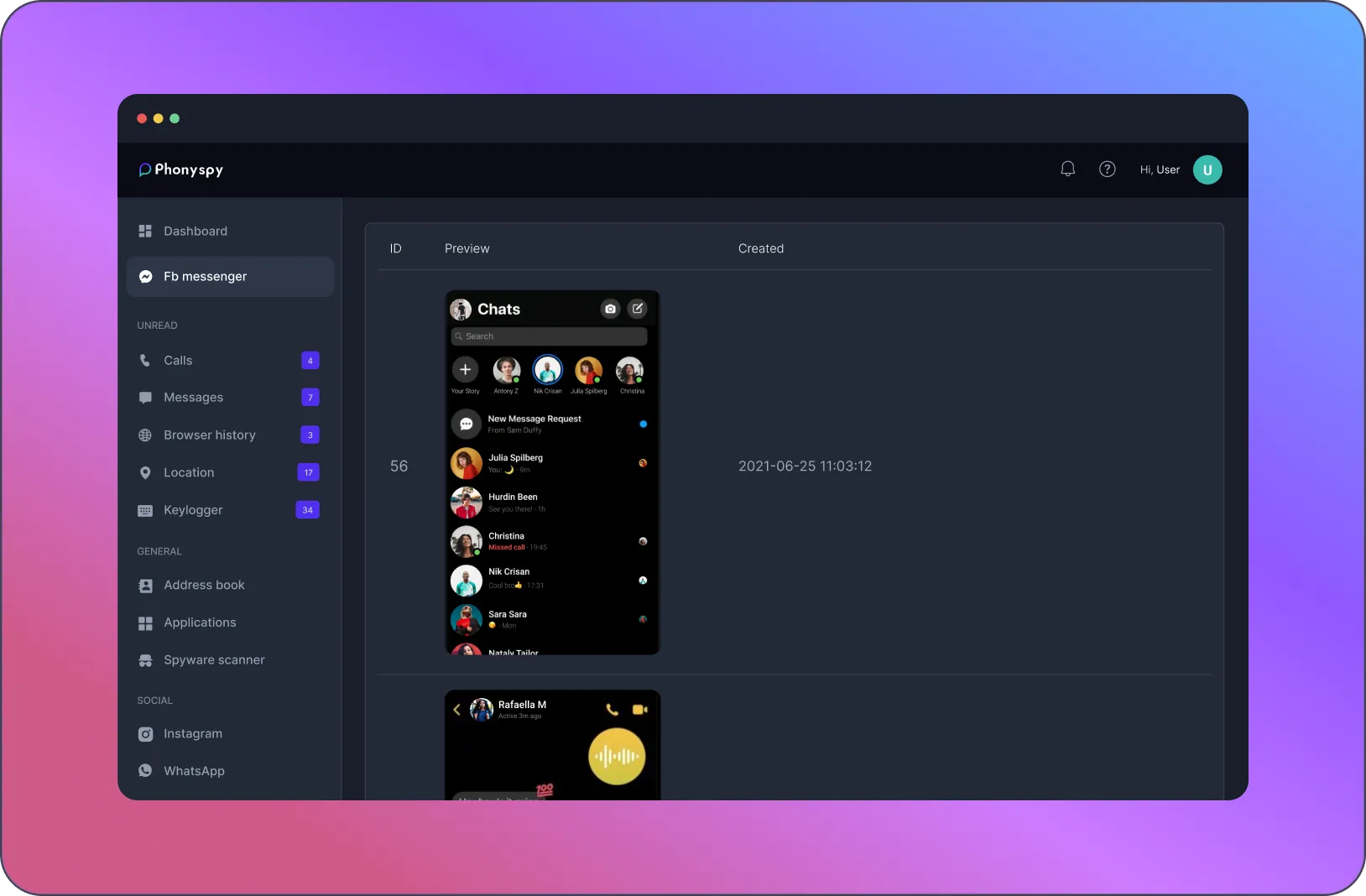Click the unread Messages badge showing 7
This screenshot has height=896, width=1366.
click(310, 398)
